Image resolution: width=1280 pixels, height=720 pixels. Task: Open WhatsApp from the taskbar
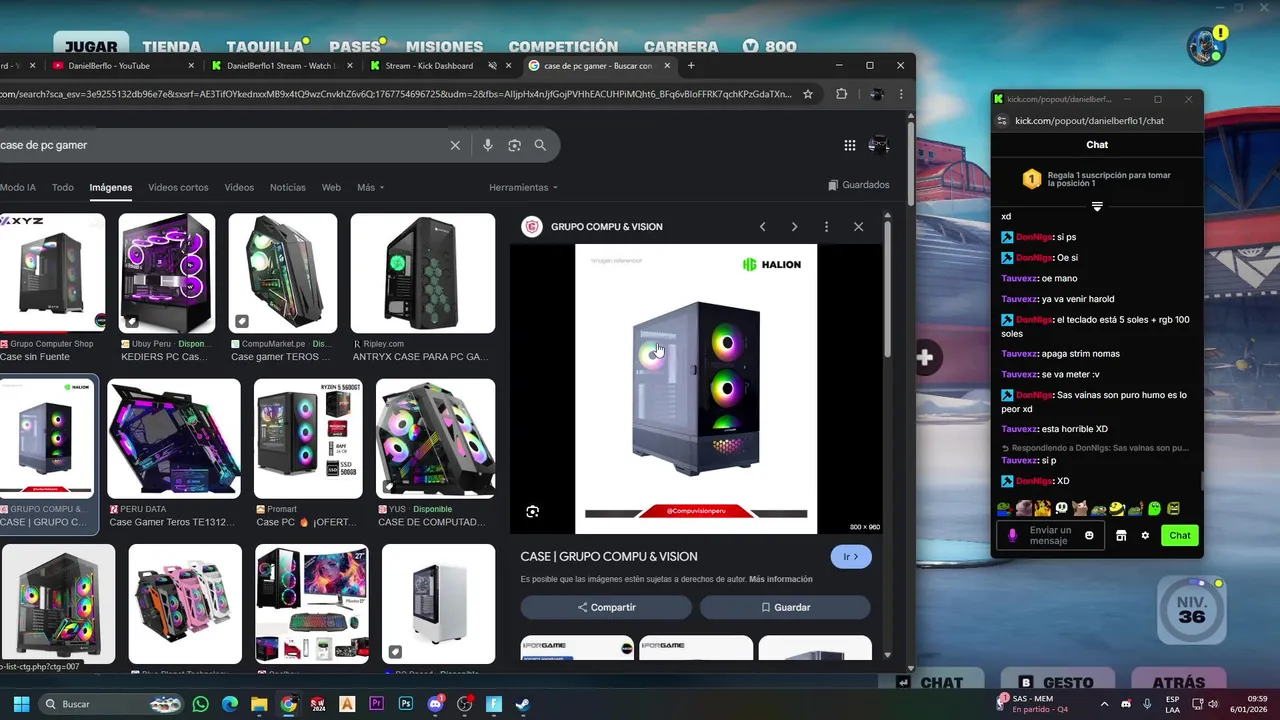pyautogui.click(x=201, y=704)
